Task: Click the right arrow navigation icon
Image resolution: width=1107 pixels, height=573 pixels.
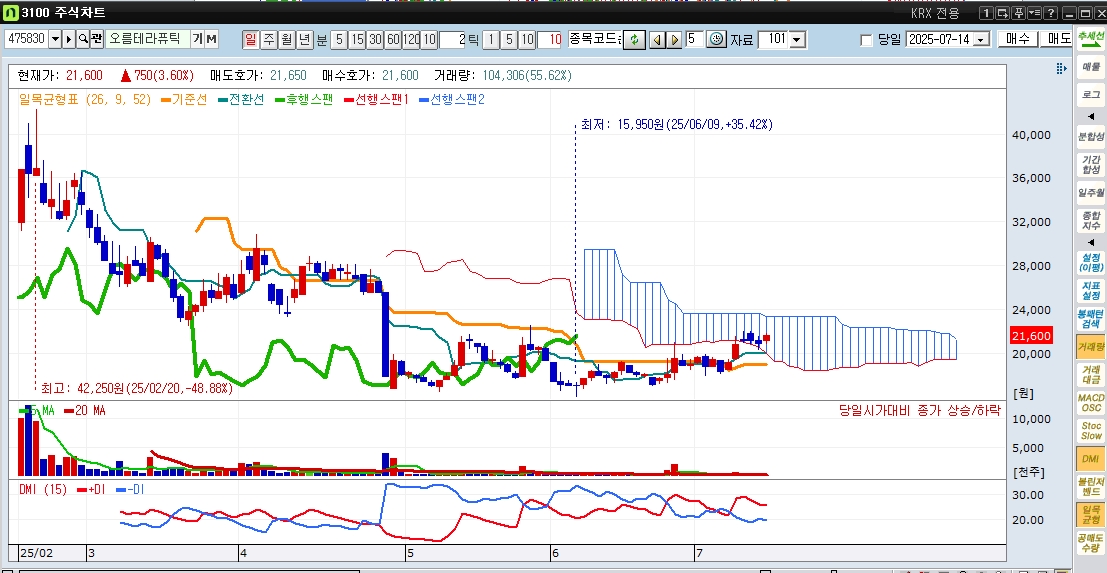Action: pos(675,39)
